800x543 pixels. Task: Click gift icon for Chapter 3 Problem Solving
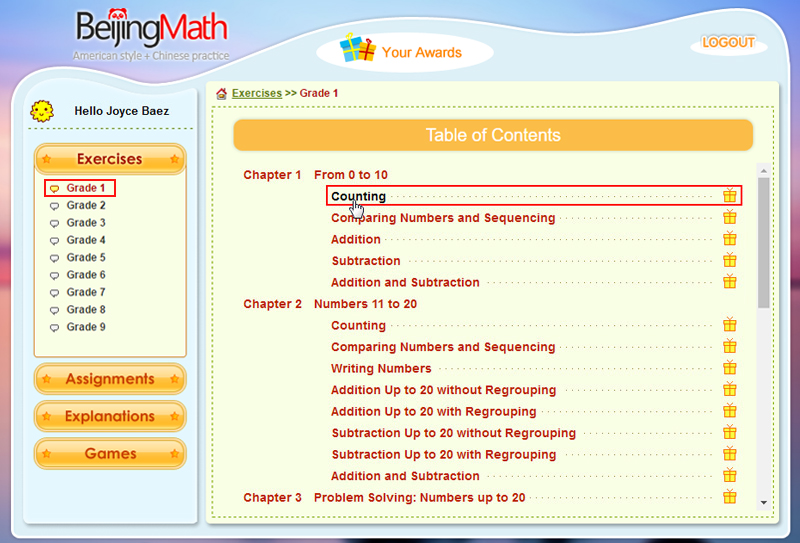tap(730, 497)
